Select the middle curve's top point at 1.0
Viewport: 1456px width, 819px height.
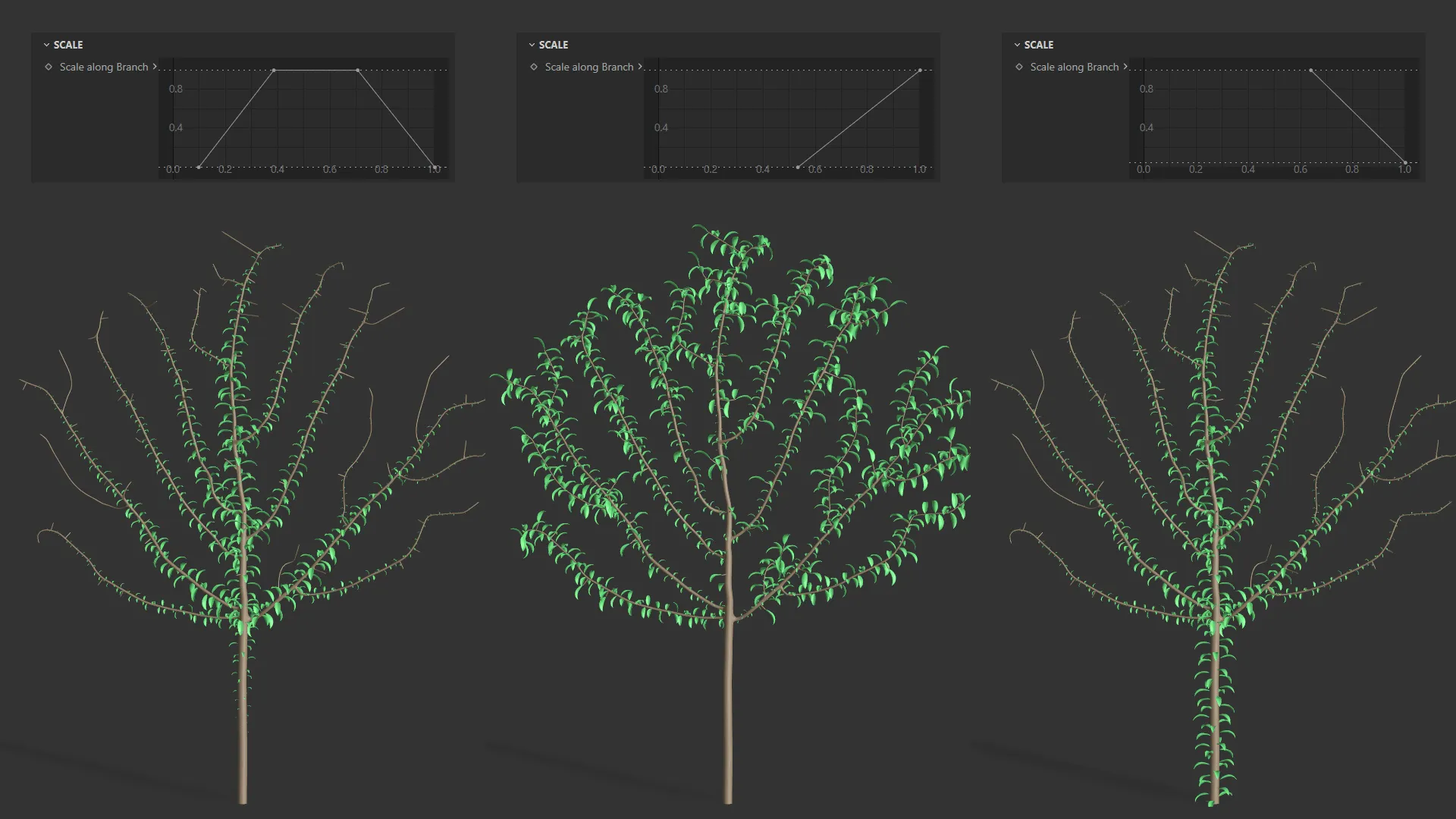point(920,71)
